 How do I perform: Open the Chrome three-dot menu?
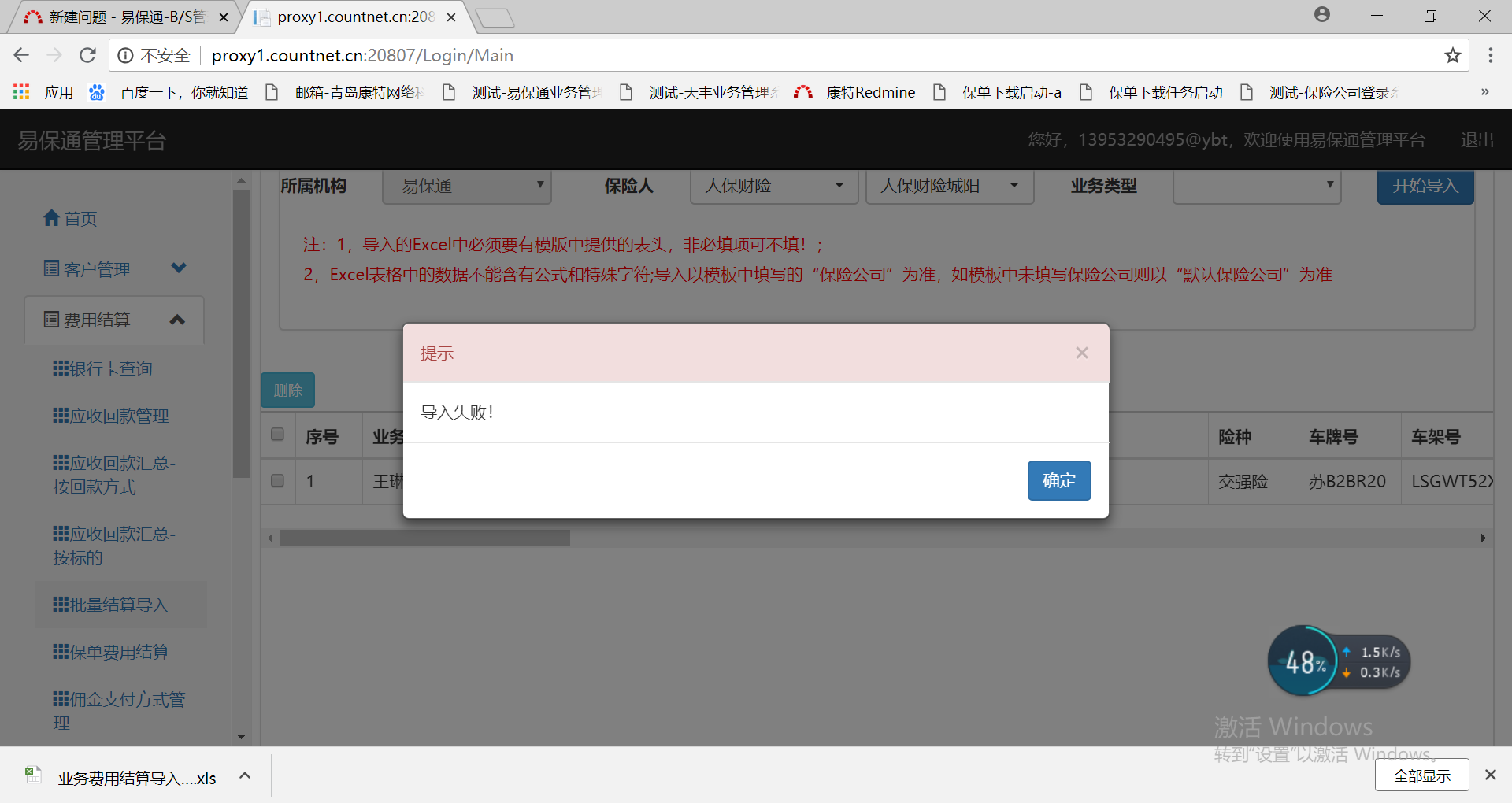1490,55
